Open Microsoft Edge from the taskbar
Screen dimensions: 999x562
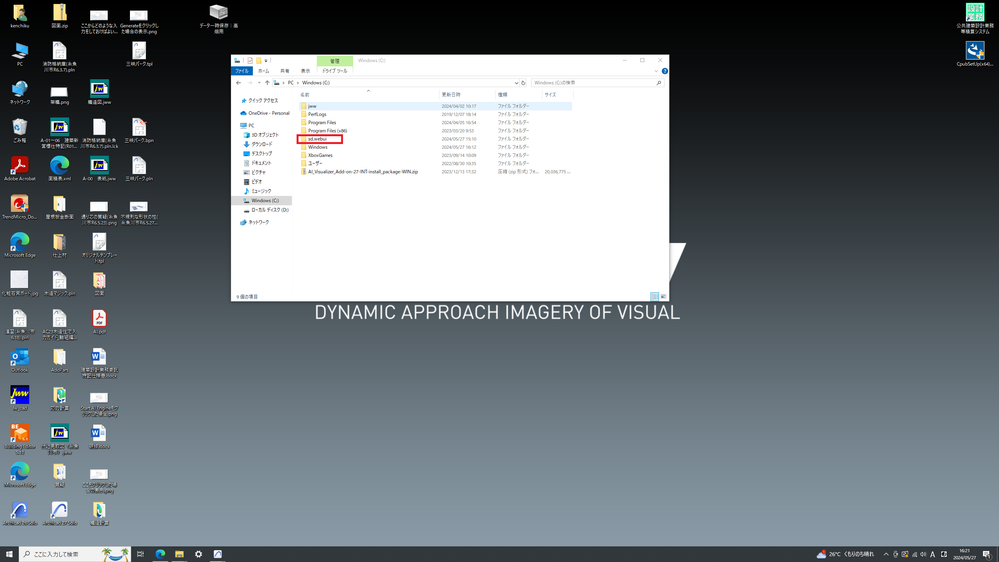tap(160, 554)
